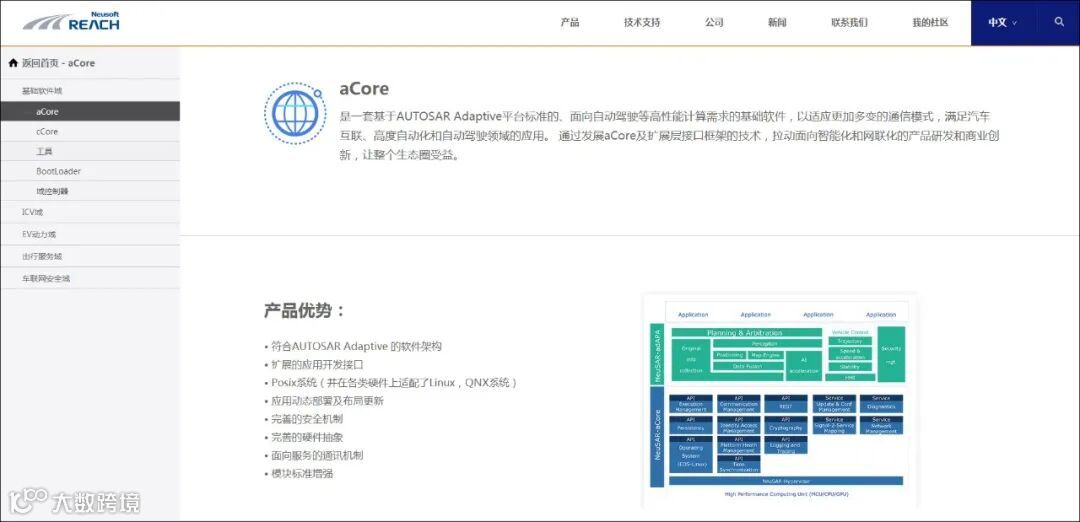This screenshot has width=1080, height=522.
Task: Open the 我的社区 menu
Action: click(930, 23)
